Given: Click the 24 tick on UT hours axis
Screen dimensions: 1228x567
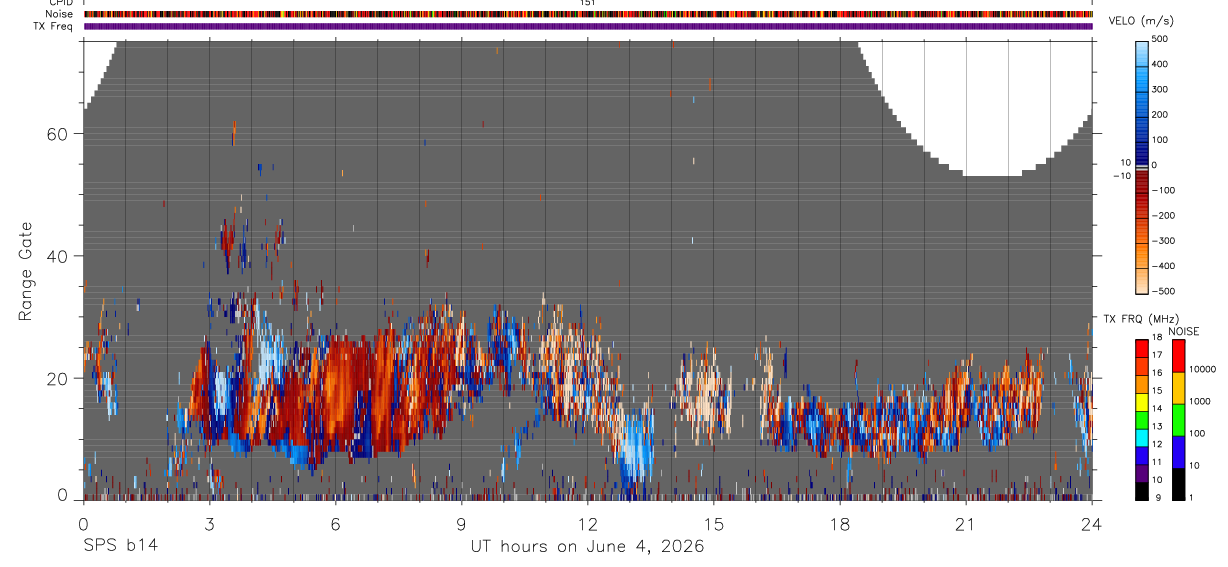Looking at the screenshot, I should 1092,523.
